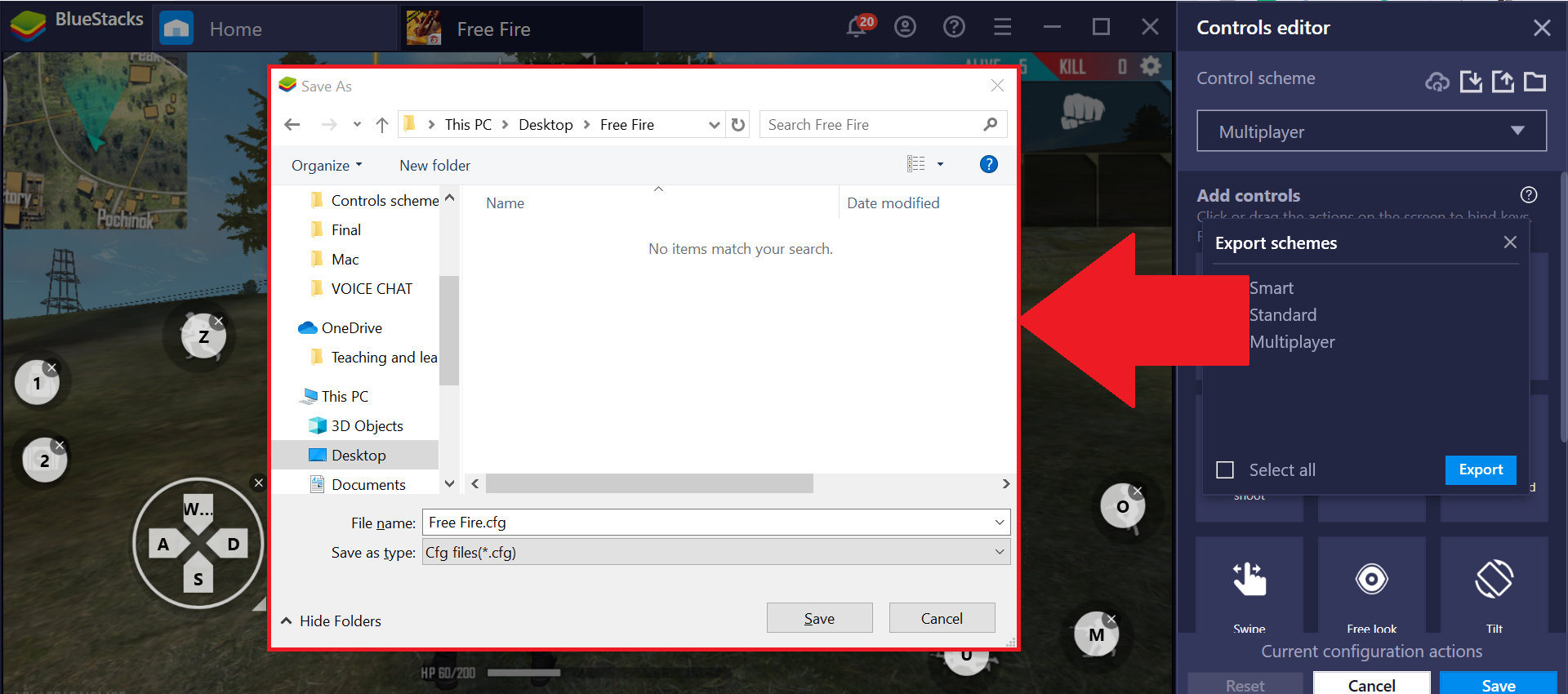Go back in the Save As dialog
The width and height of the screenshot is (1568, 694).
click(x=292, y=124)
